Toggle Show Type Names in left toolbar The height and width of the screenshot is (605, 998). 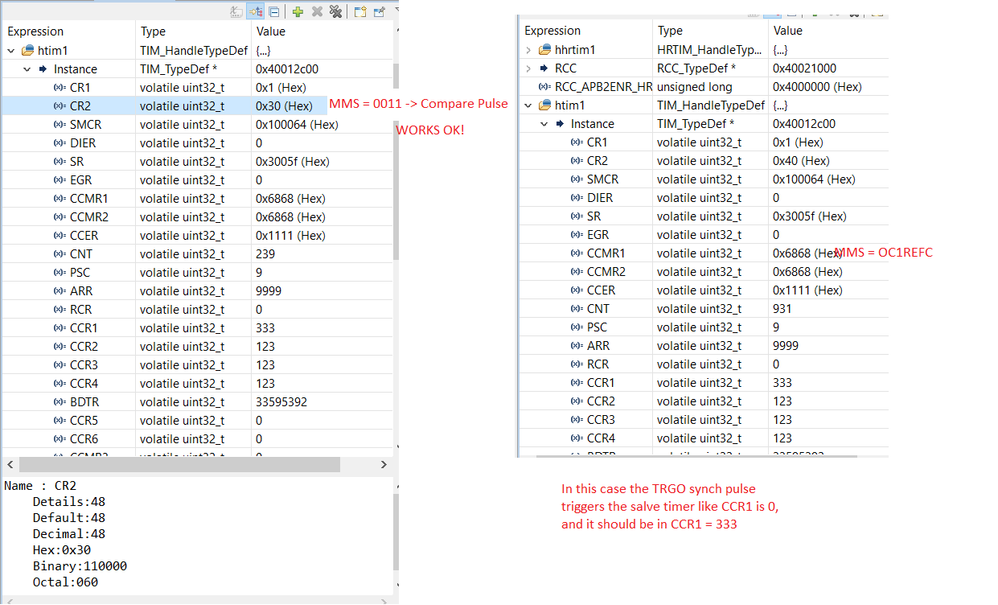[x=237, y=11]
